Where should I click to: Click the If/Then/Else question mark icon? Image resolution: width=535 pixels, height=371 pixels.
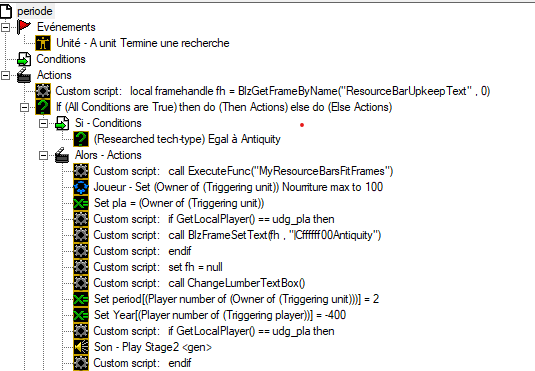click(x=43, y=107)
